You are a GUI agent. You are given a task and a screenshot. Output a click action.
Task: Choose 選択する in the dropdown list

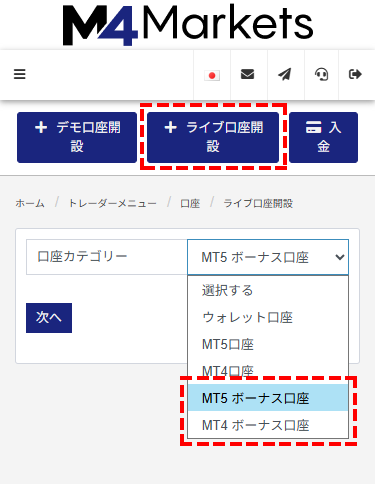(268, 290)
